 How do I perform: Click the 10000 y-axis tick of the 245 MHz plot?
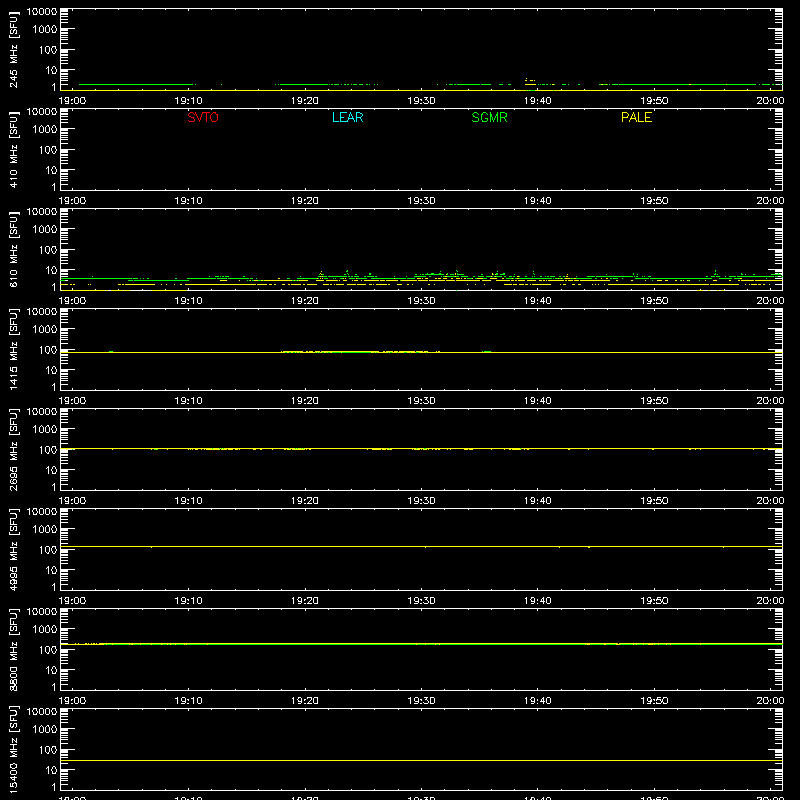42,12
